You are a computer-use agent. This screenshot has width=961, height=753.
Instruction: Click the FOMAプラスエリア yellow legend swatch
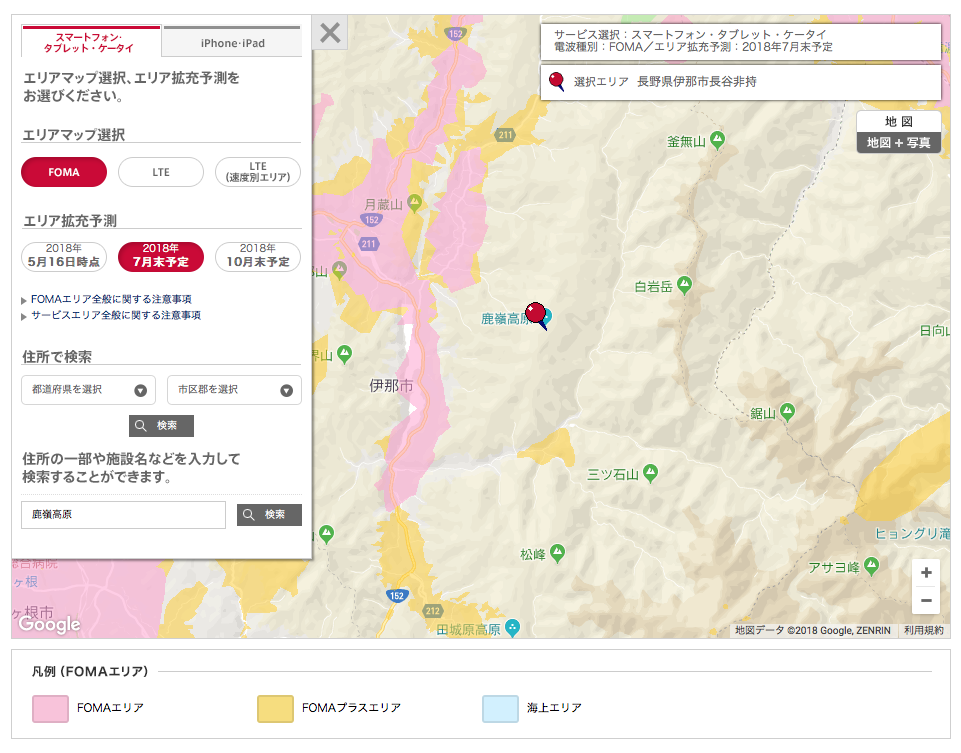tap(275, 709)
